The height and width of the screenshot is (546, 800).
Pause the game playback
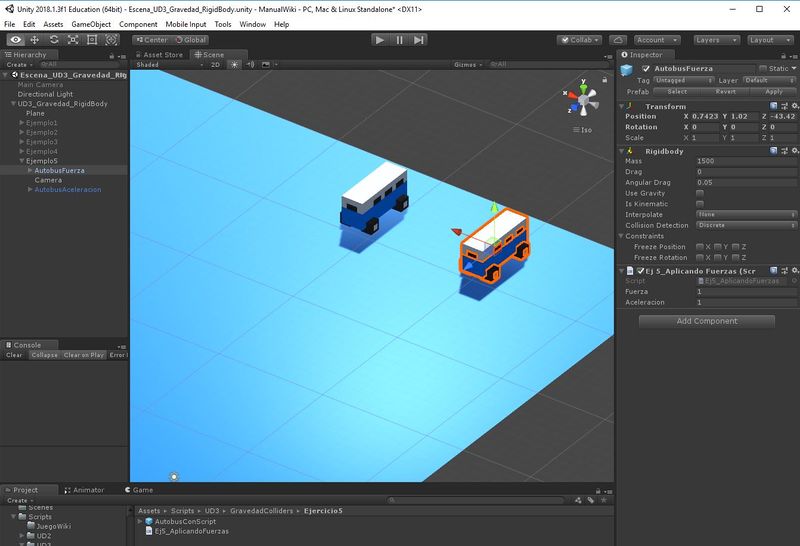point(399,40)
